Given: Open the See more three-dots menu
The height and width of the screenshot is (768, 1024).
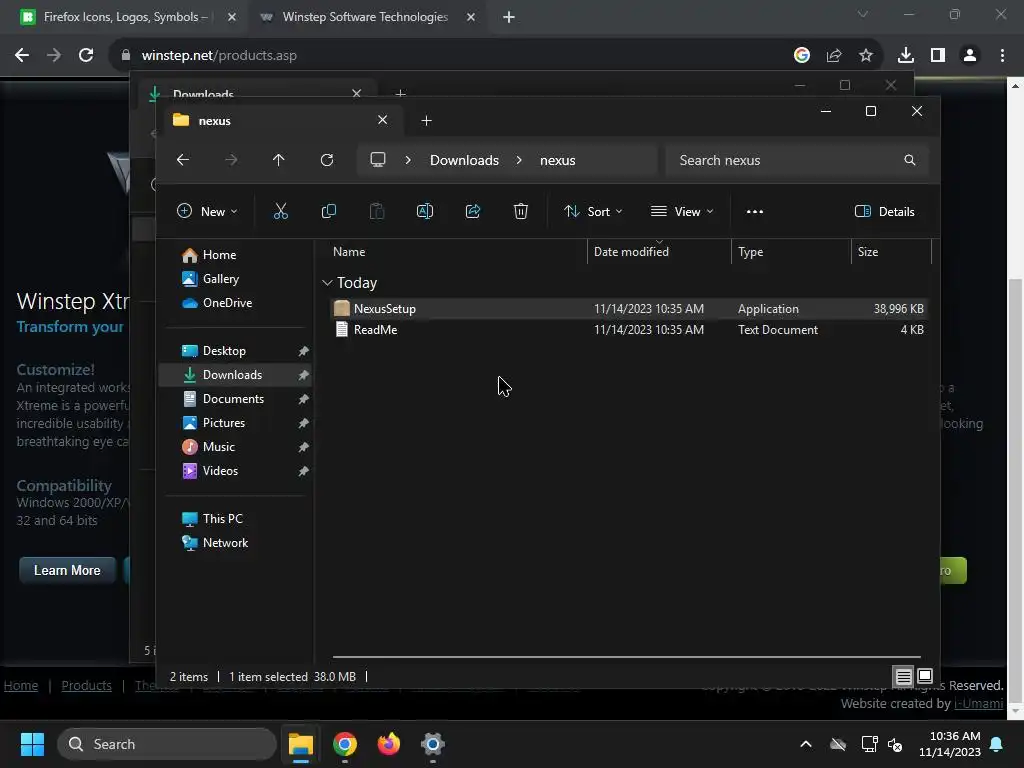Looking at the screenshot, I should coord(754,212).
